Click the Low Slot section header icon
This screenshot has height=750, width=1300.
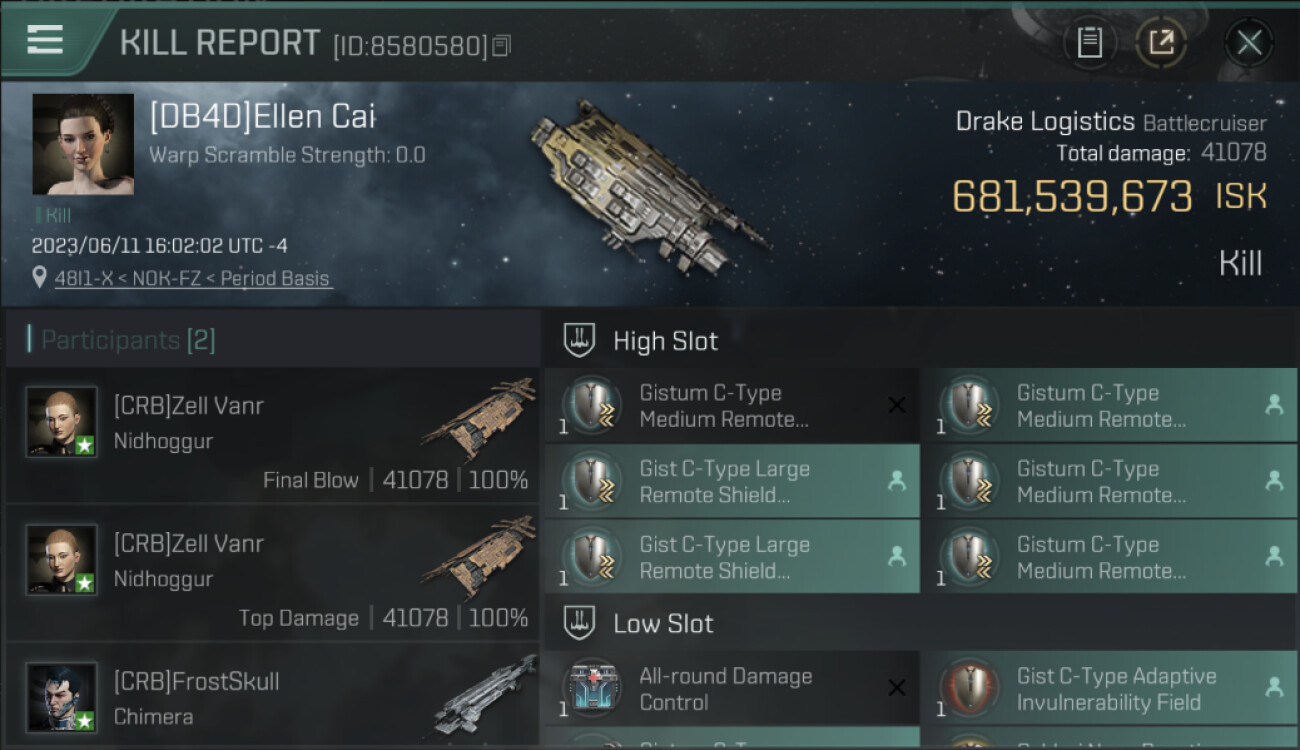pos(580,623)
